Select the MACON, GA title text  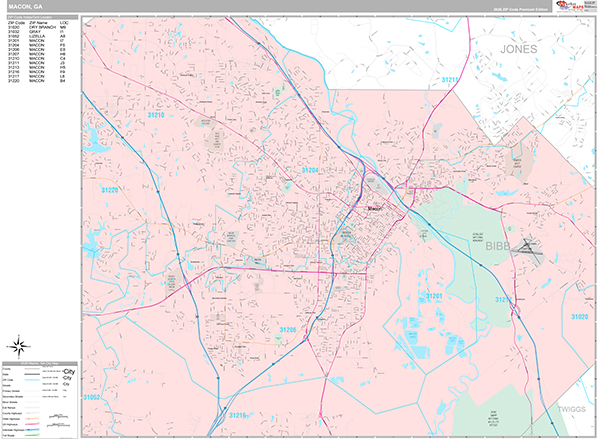[x=23, y=8]
